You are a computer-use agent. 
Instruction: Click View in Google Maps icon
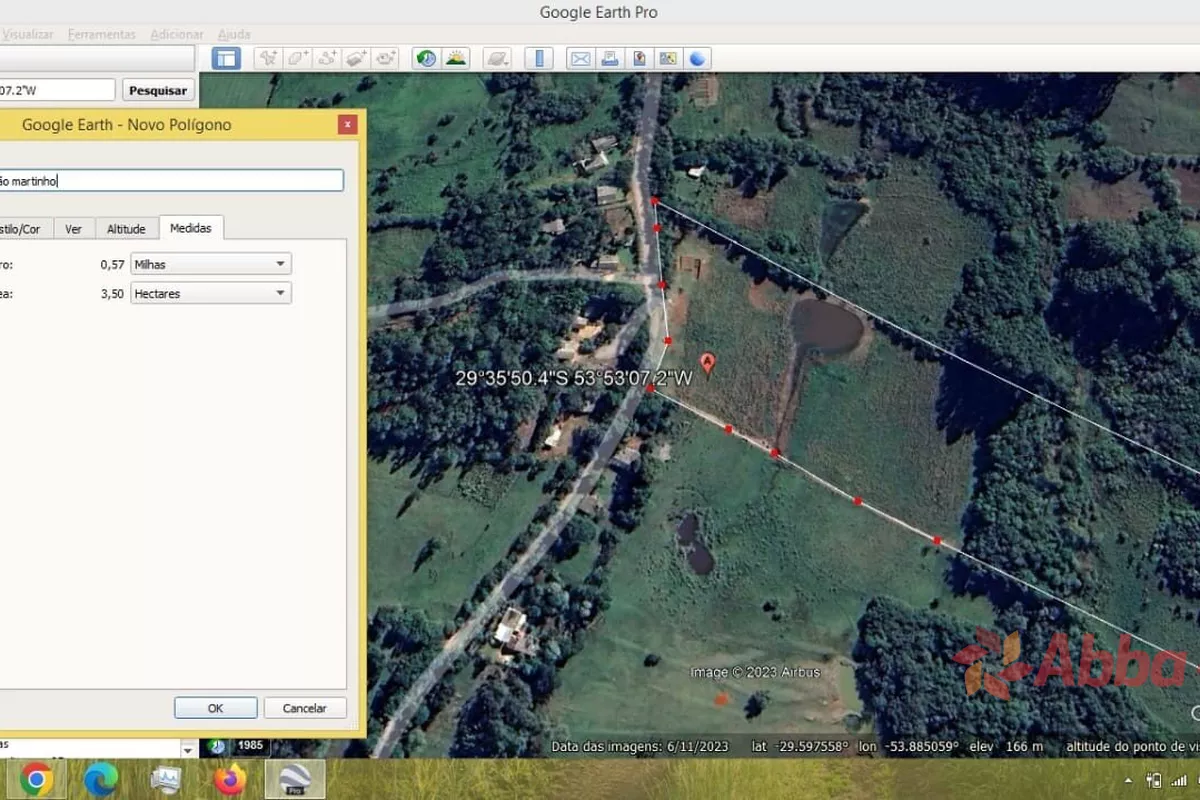(668, 58)
